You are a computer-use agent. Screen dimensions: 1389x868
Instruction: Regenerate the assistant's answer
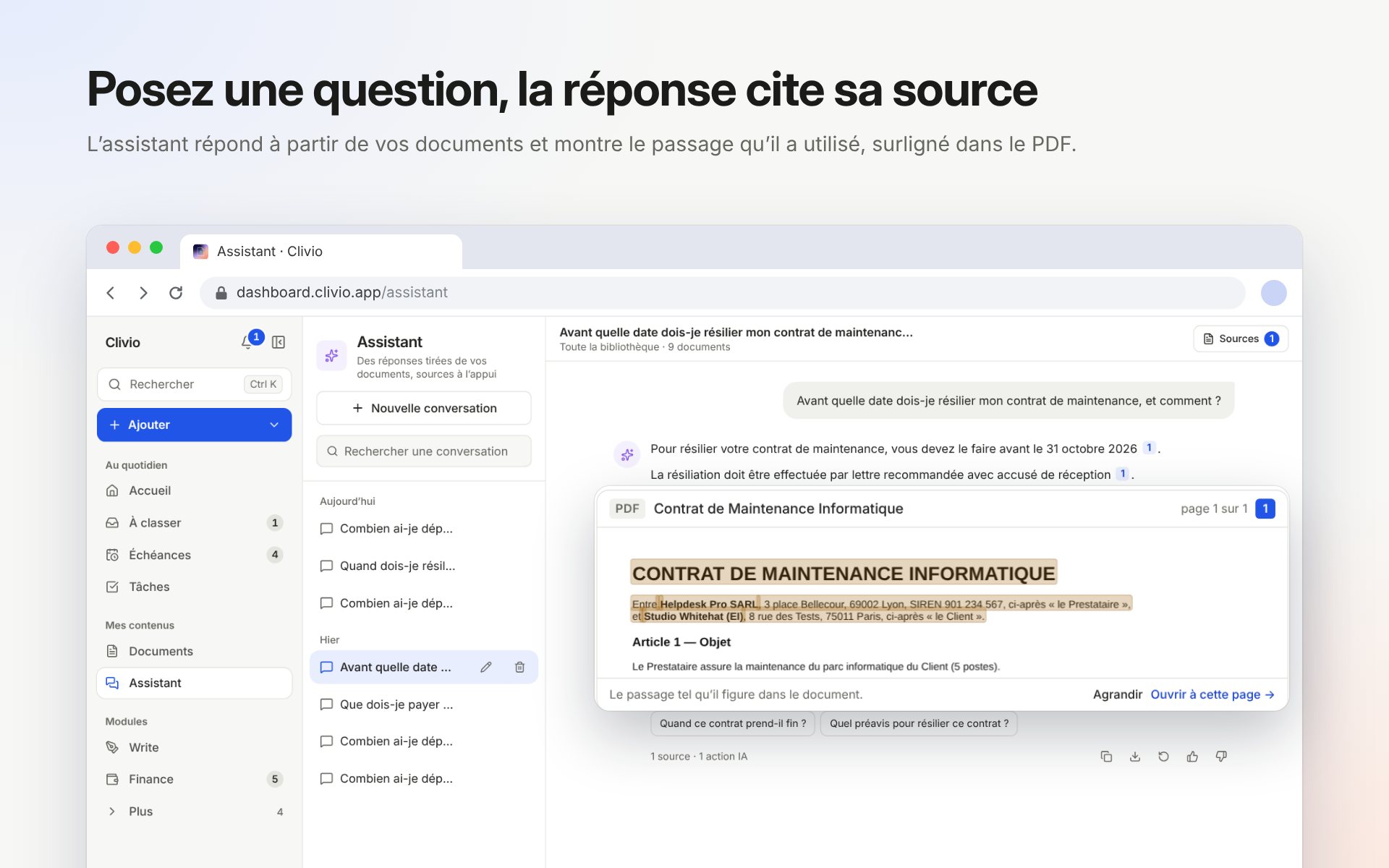[x=1163, y=757]
